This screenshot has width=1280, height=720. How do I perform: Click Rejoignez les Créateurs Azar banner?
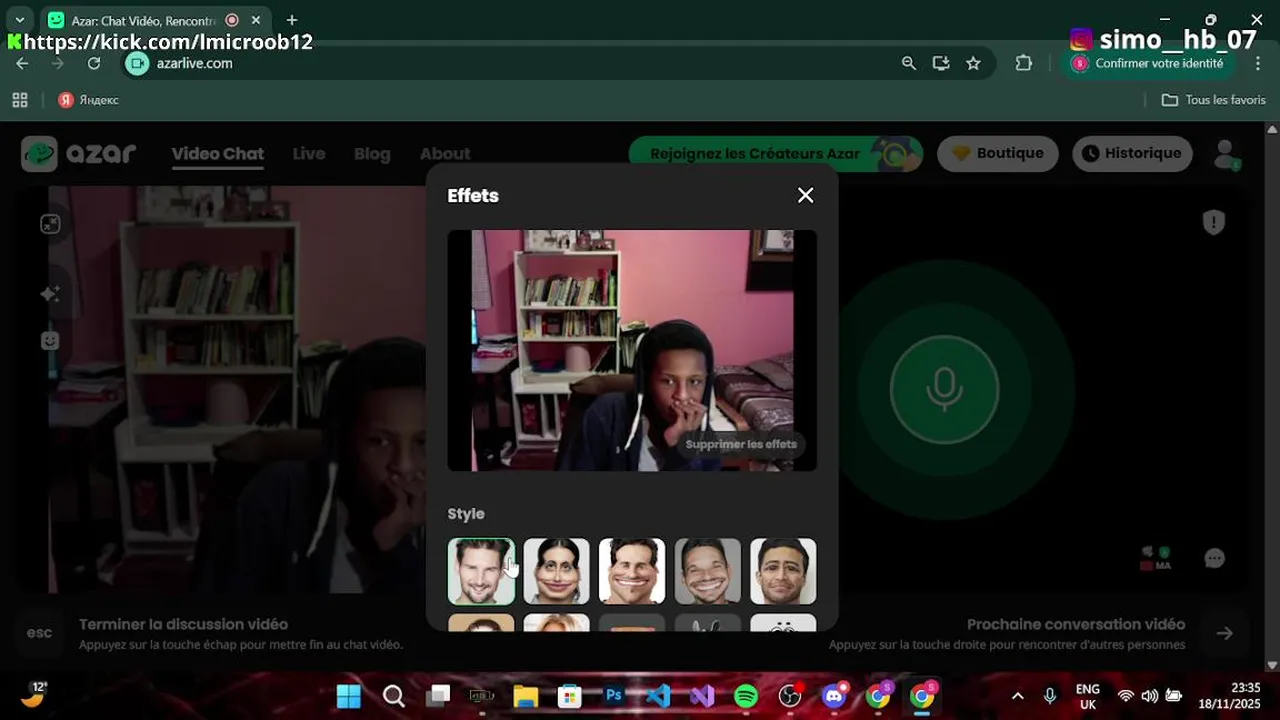point(775,153)
